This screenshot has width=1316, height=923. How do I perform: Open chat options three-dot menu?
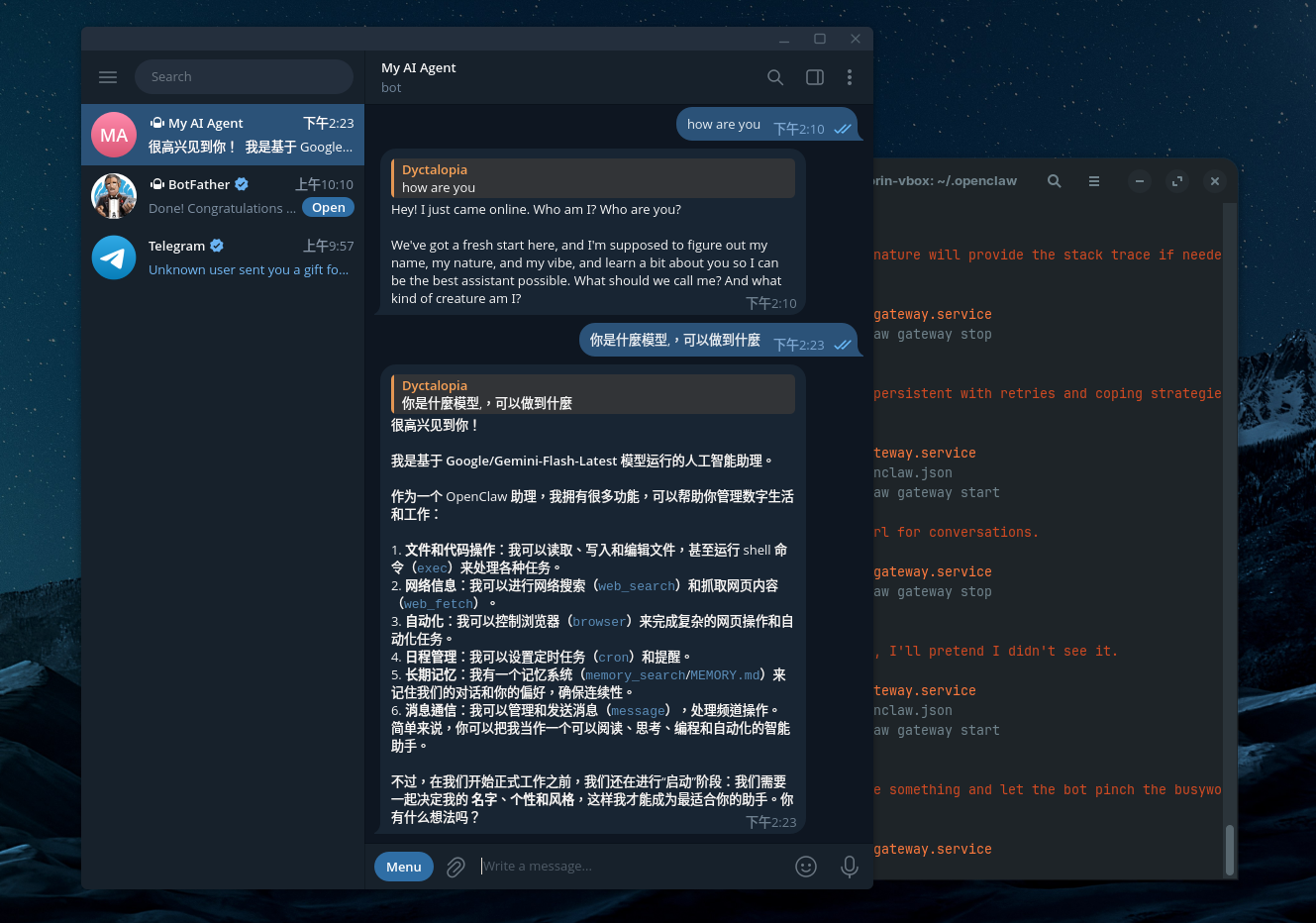pyautogui.click(x=850, y=77)
